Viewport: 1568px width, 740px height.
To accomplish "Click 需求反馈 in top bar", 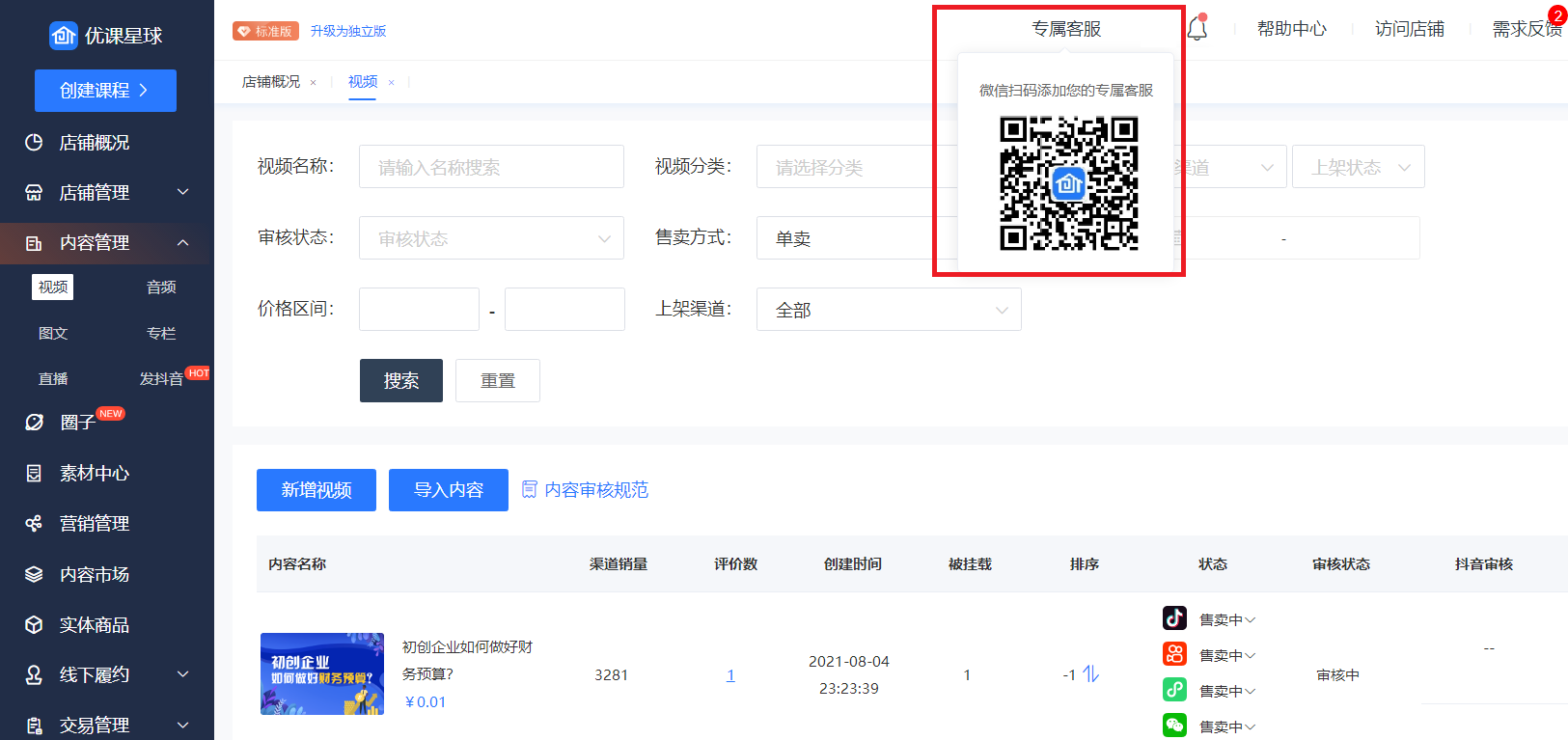I will (x=1527, y=29).
